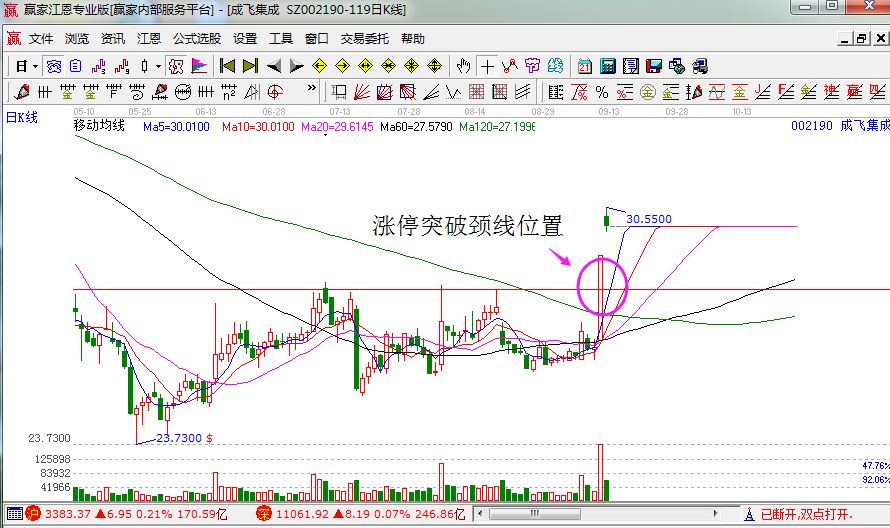The image size is (890, 528).
Task: Open the 公式选股 menu
Action: (197, 39)
